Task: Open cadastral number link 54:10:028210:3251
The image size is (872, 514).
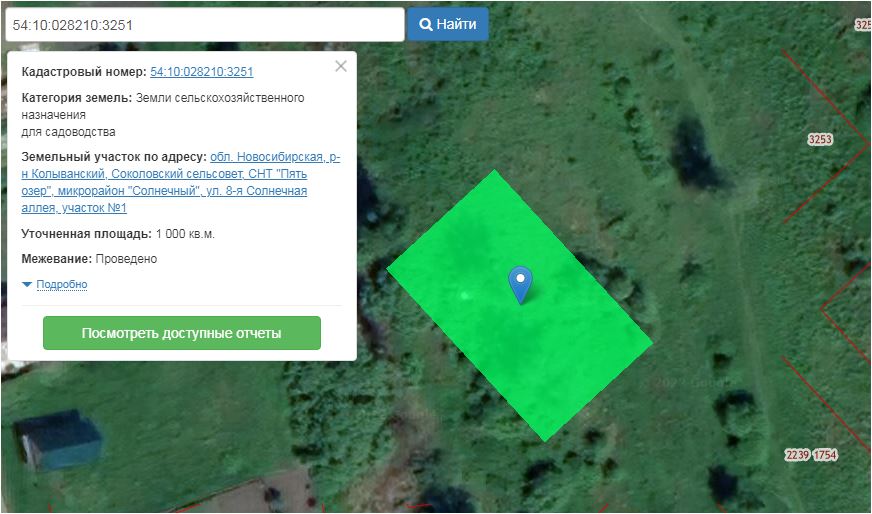Action: pos(201,72)
